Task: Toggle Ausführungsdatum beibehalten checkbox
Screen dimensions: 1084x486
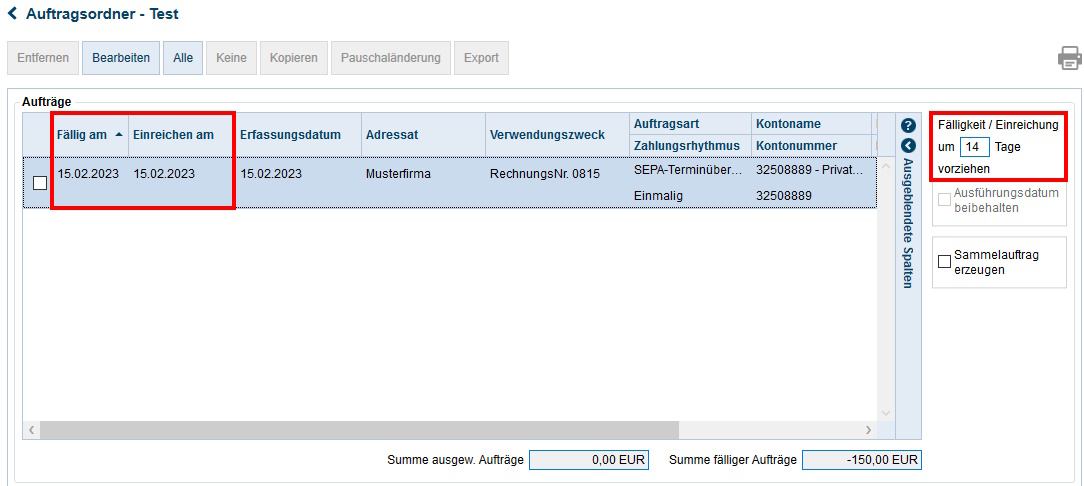Action: pyautogui.click(x=944, y=200)
